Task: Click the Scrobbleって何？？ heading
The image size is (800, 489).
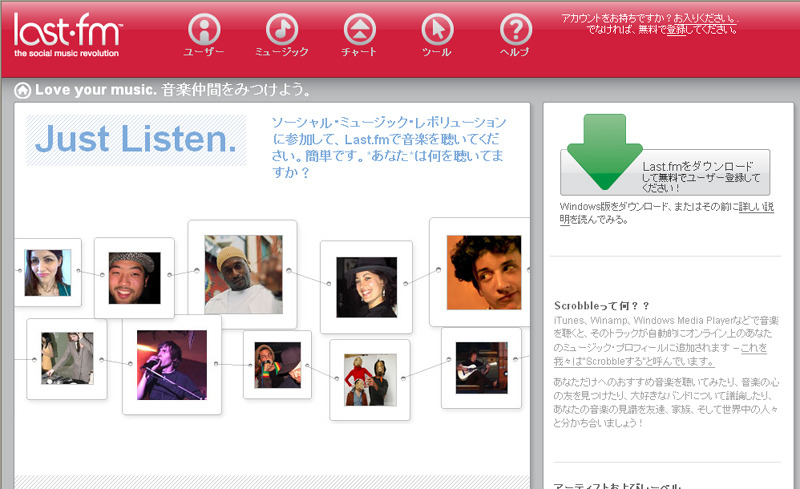Action: pos(602,306)
